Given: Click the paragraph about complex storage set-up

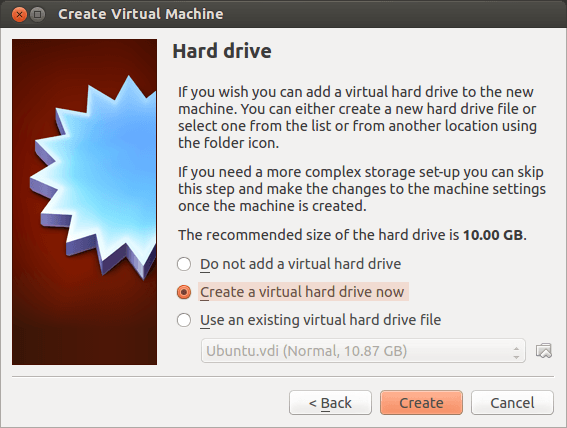Looking at the screenshot, I should (x=362, y=189).
